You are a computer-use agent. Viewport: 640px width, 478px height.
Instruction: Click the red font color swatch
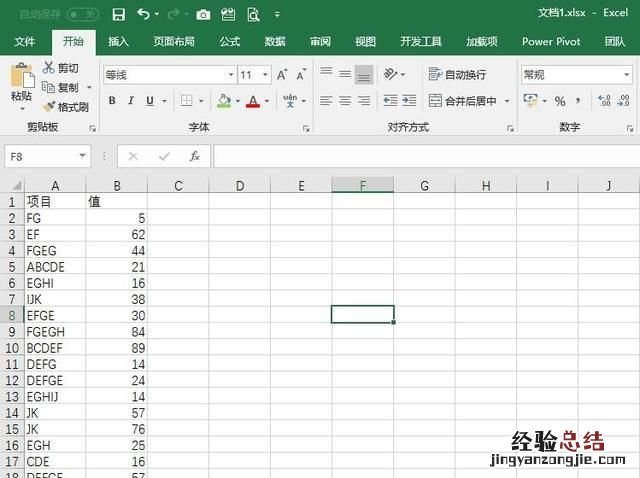pos(252,101)
